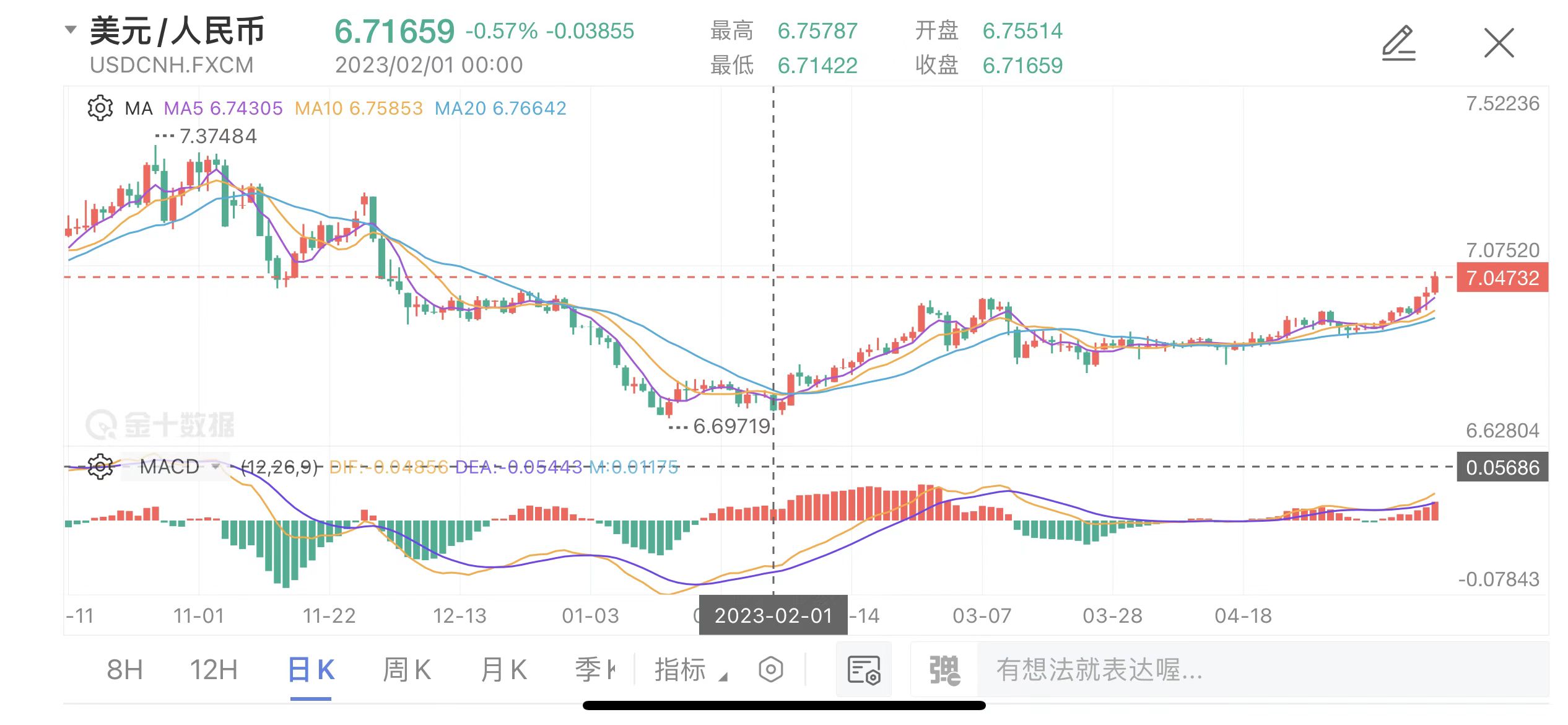Tap the 2023-02-01 crosshair date marker
The image size is (1568, 725).
point(773,615)
